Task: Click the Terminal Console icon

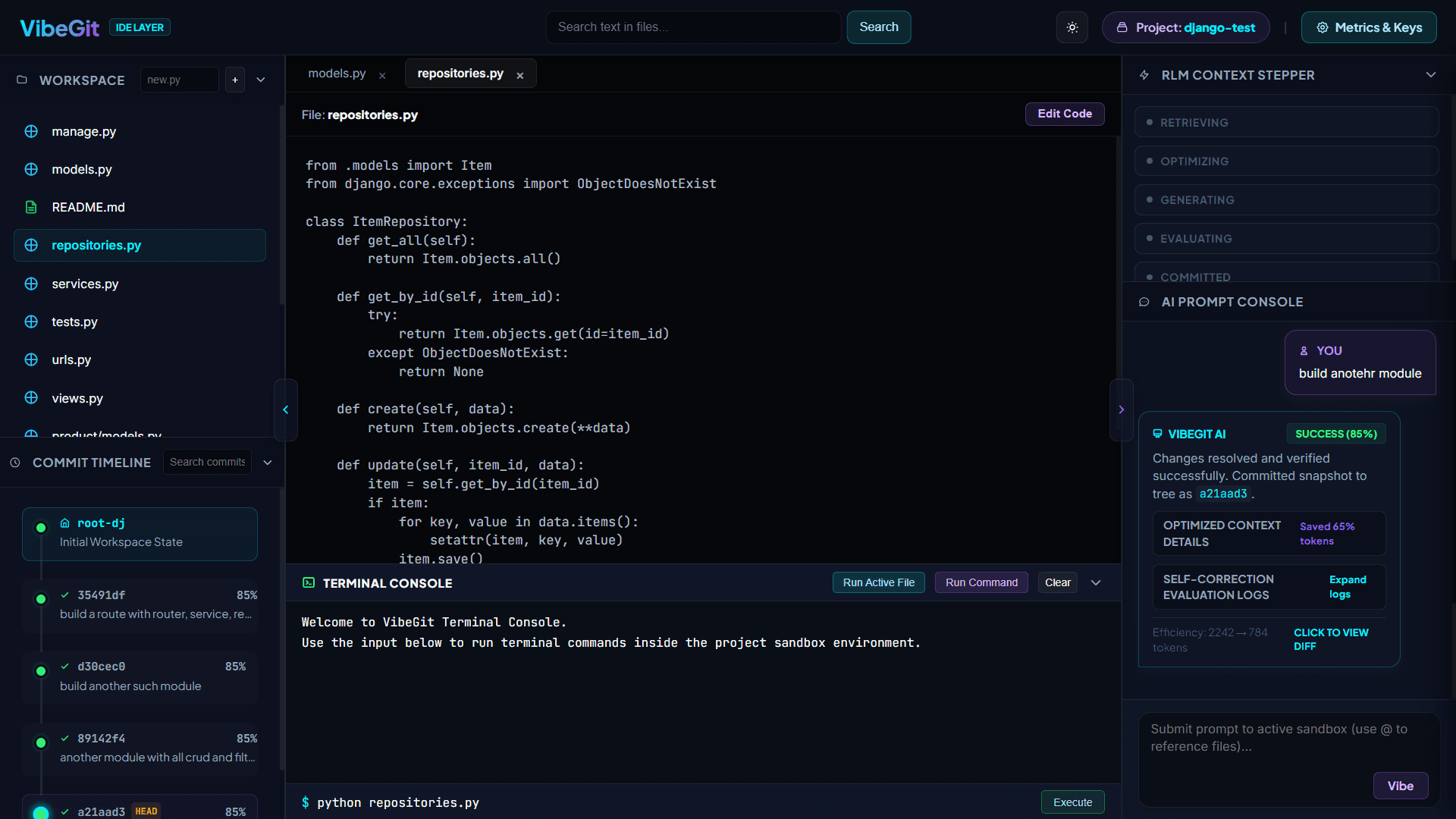Action: click(309, 582)
